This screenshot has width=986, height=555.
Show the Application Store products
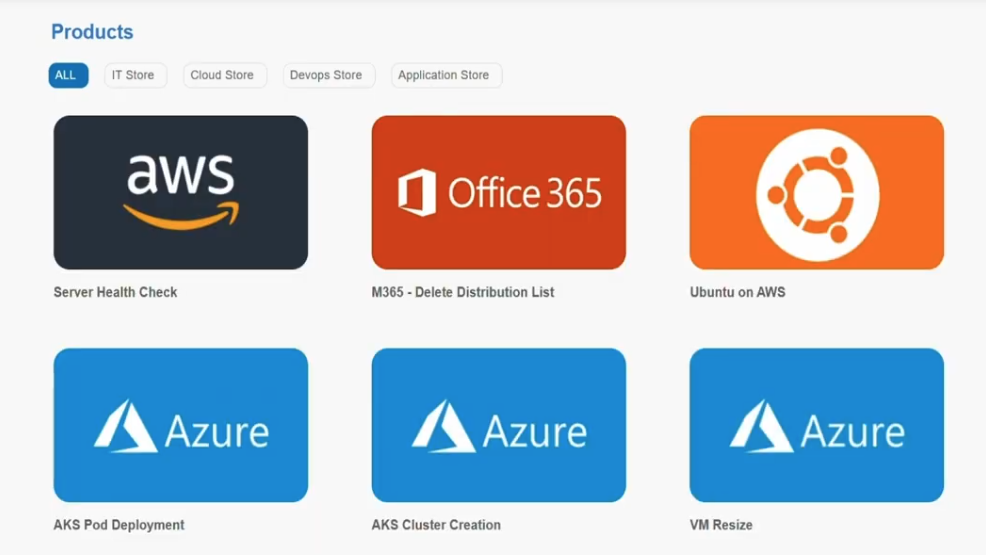pos(446,75)
